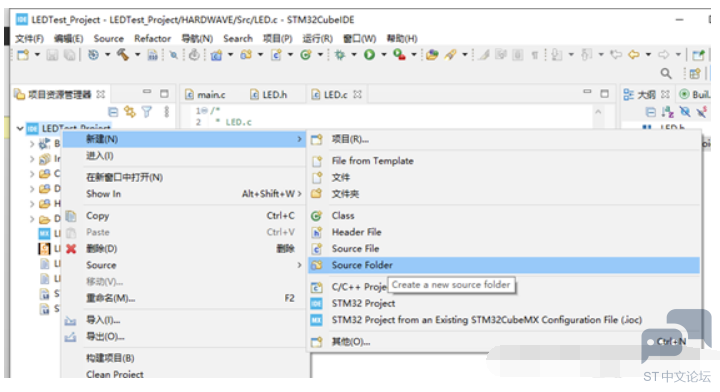Click 导出(O) export entry
Image resolution: width=720 pixels, height=392 pixels.
184,336
